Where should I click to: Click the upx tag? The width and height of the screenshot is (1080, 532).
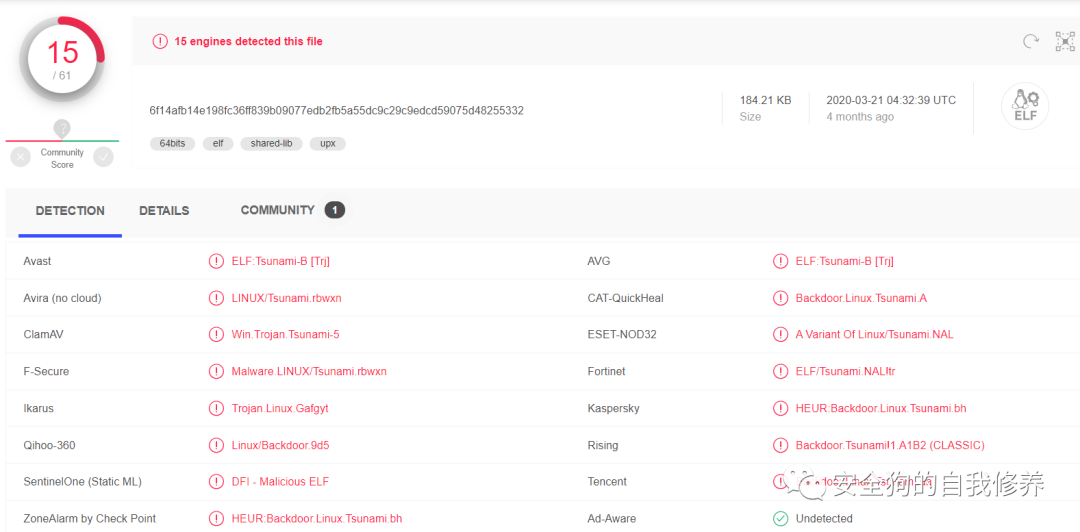pos(327,144)
